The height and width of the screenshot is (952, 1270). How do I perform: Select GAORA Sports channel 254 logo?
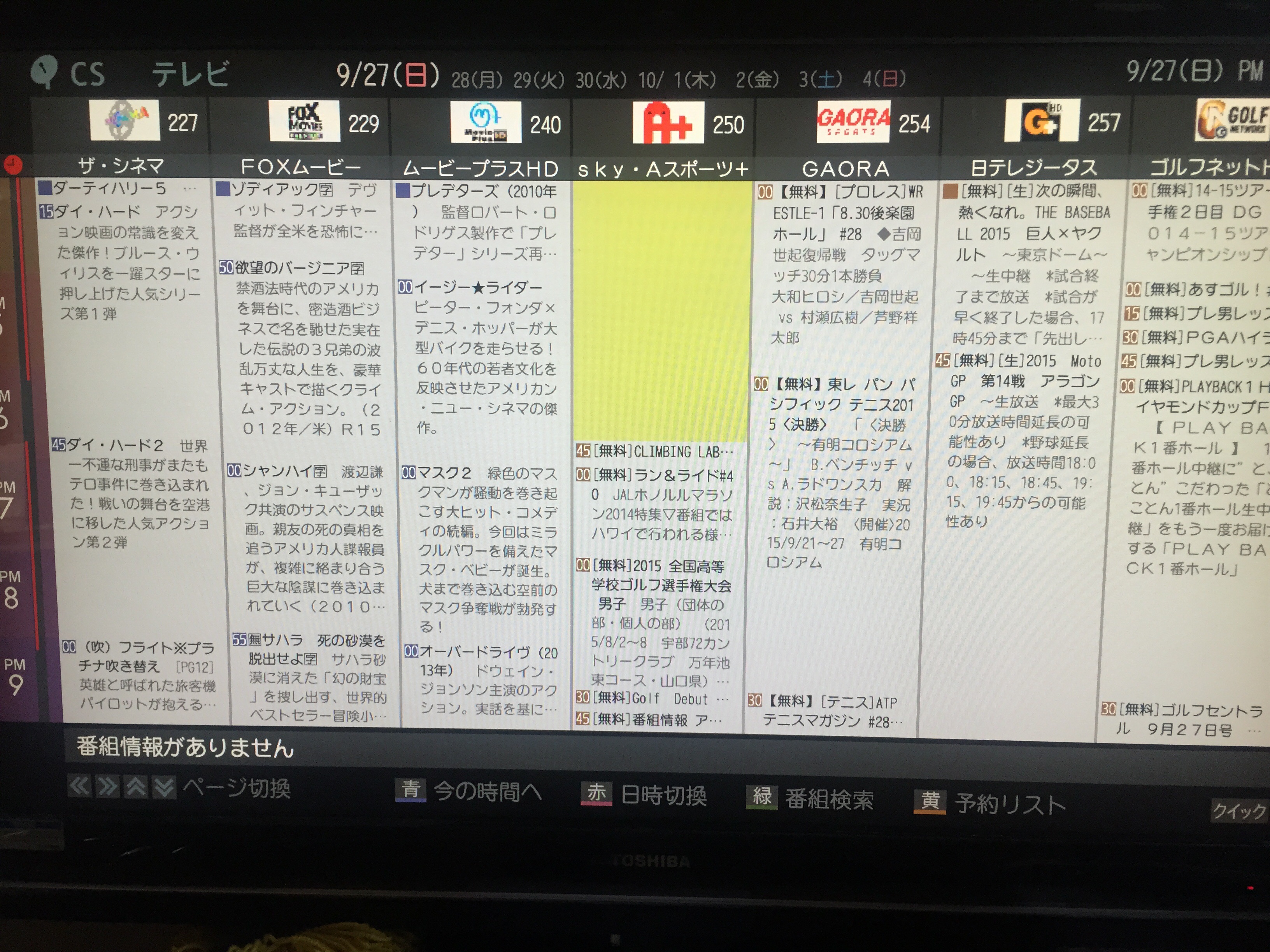click(853, 122)
